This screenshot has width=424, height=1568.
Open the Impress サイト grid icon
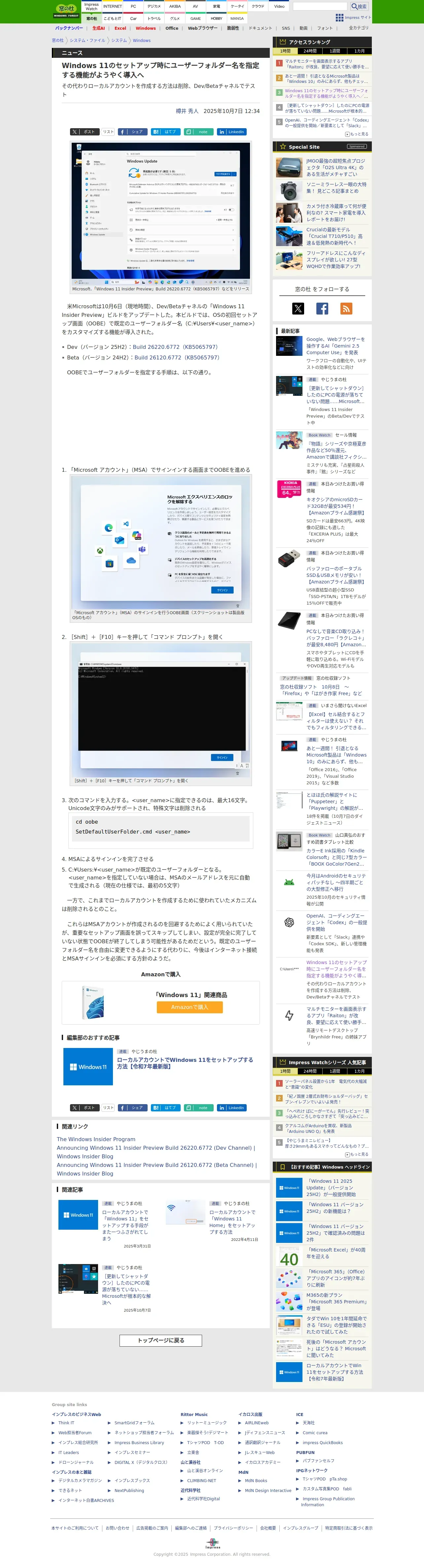tap(339, 17)
